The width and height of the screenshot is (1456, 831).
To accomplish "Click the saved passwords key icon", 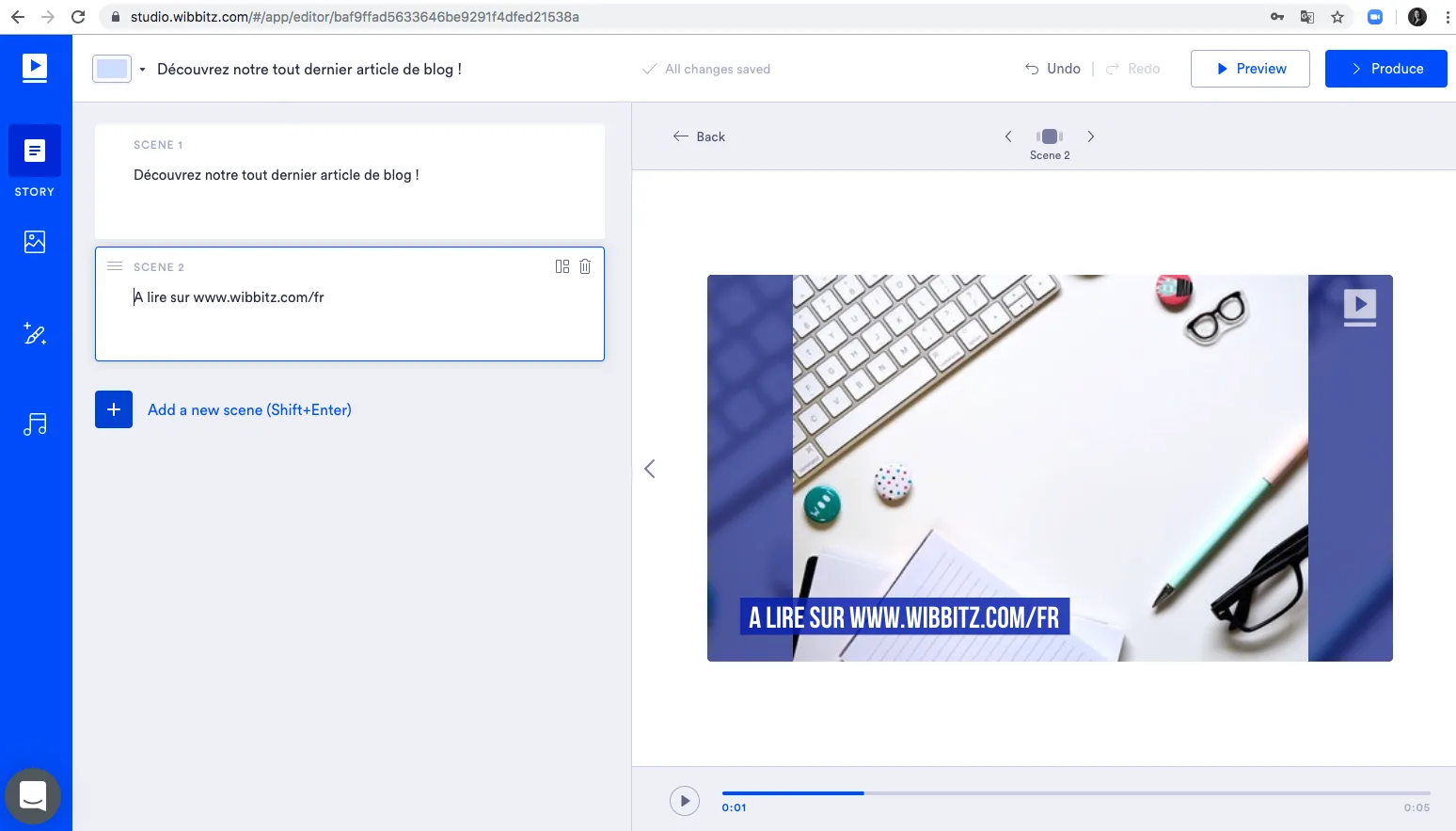I will click(1277, 17).
